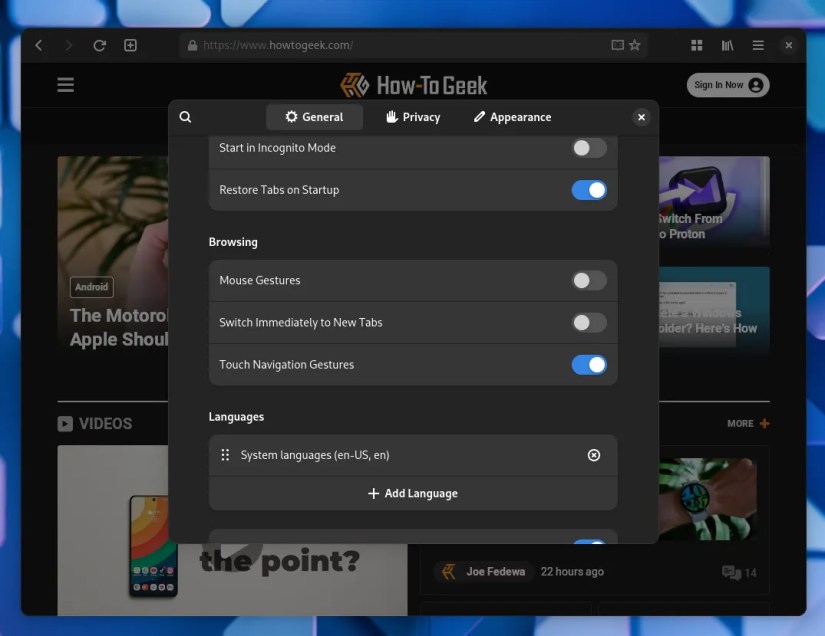Screen dimensions: 825x636
Task: Close the browser window
Action: coord(788,45)
